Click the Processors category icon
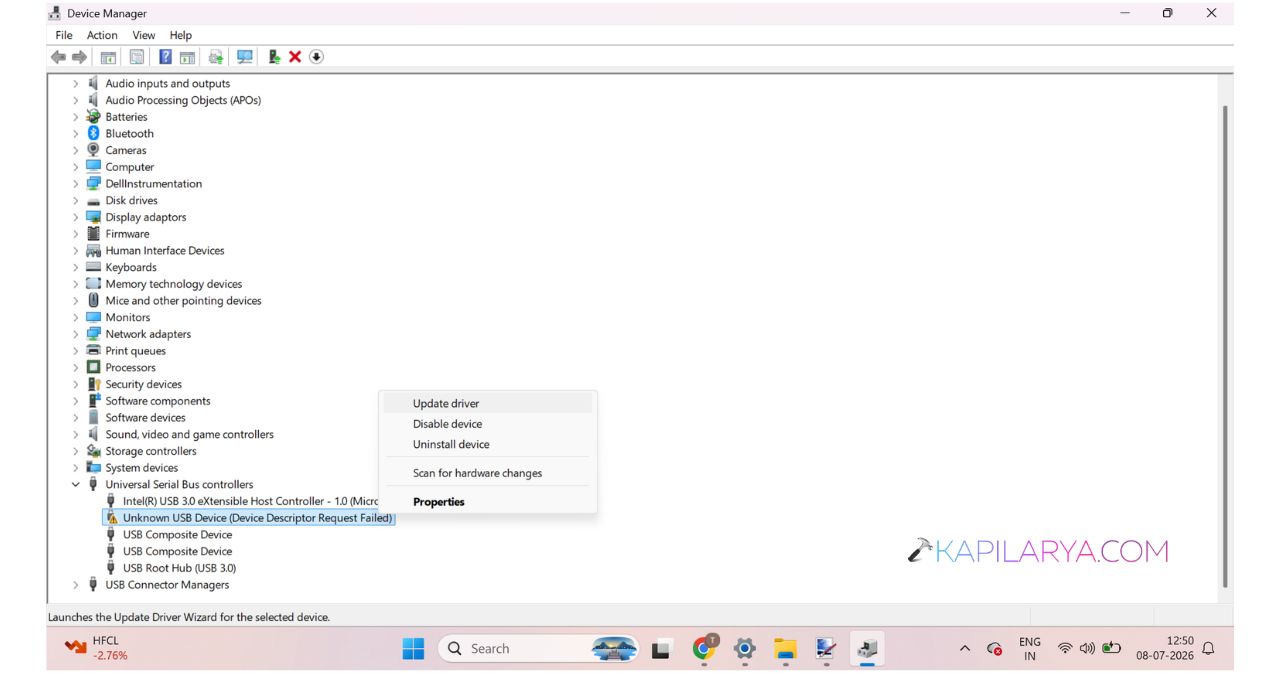The image size is (1280, 673). click(94, 367)
